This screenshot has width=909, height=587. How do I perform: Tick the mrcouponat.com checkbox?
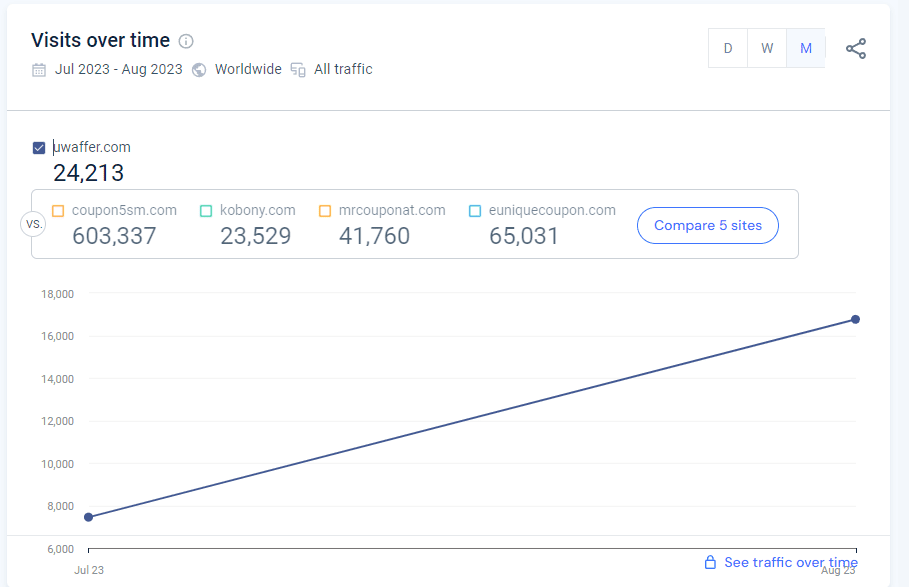325,211
